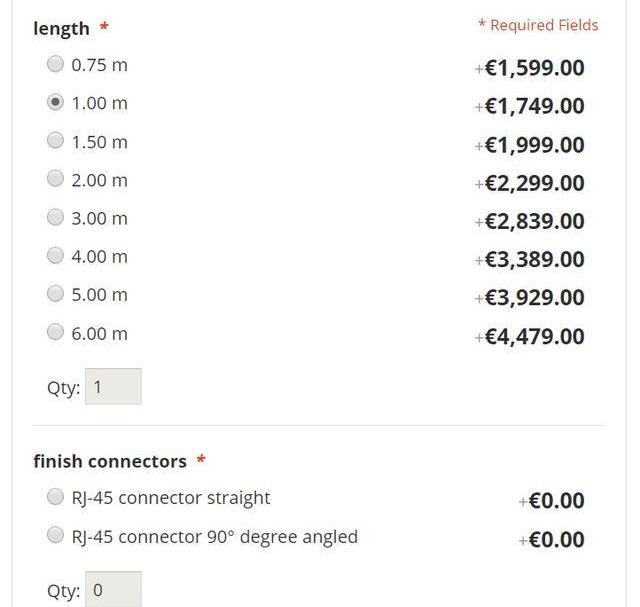The height and width of the screenshot is (607, 640).
Task: Select the 0.75 m length radio button
Action: [x=56, y=65]
